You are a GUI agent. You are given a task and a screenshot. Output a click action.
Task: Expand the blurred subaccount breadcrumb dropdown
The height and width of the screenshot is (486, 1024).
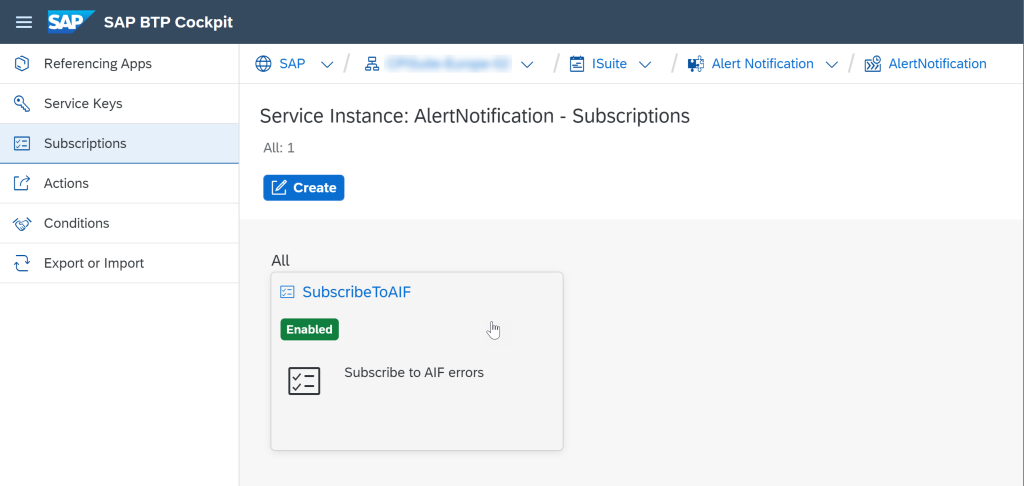(527, 64)
